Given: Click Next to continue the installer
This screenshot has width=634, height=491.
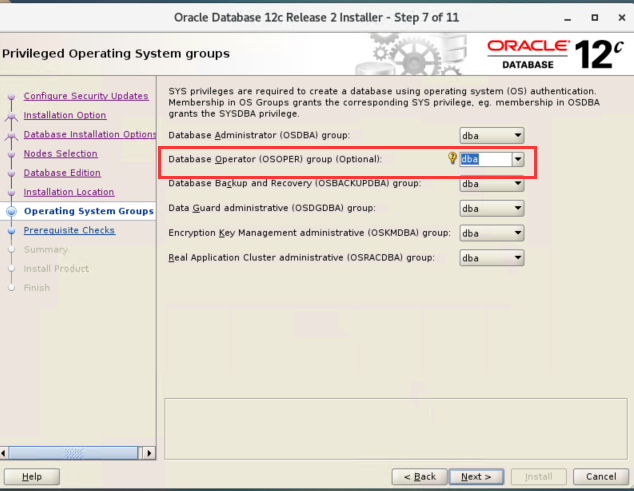Looking at the screenshot, I should tap(476, 476).
